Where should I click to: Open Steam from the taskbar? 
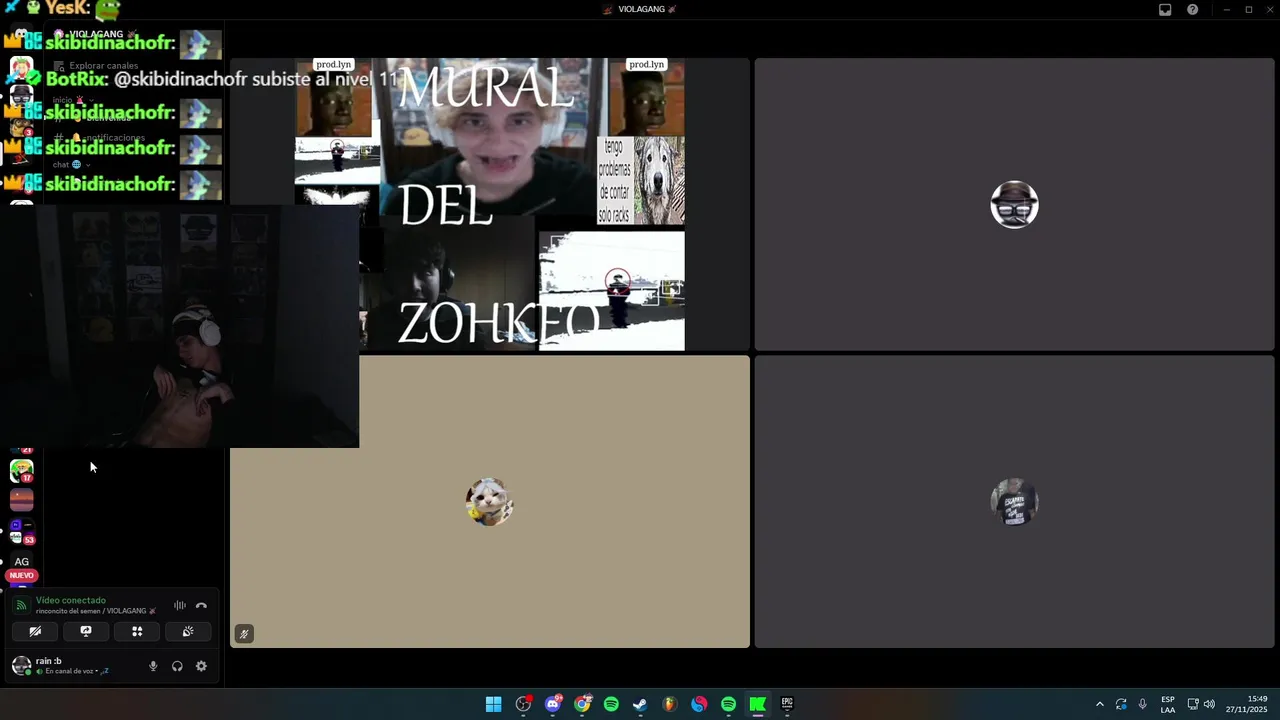pos(640,704)
